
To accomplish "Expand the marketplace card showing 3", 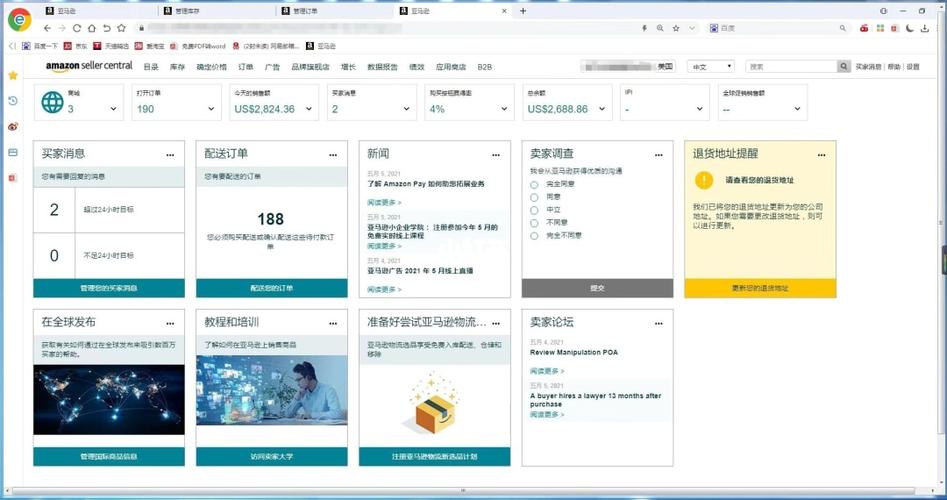I will point(114,109).
